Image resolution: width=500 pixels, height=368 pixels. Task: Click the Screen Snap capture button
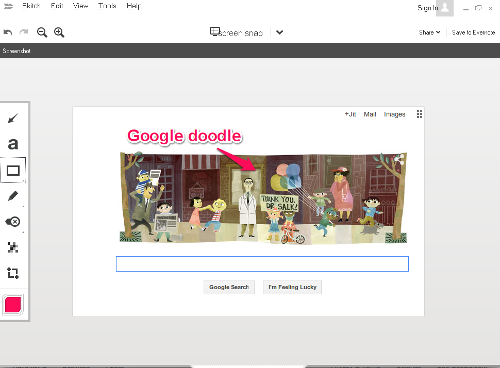tap(236, 32)
